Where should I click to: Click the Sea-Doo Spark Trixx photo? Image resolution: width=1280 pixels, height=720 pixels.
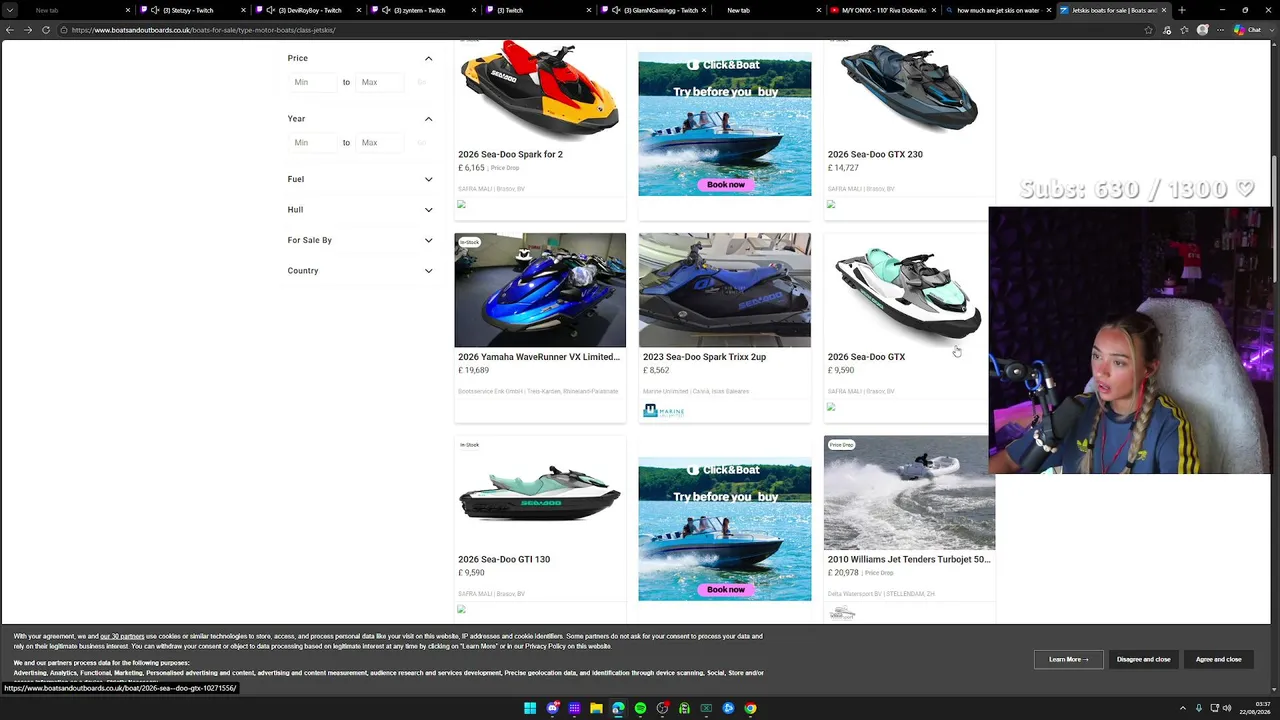(x=725, y=290)
